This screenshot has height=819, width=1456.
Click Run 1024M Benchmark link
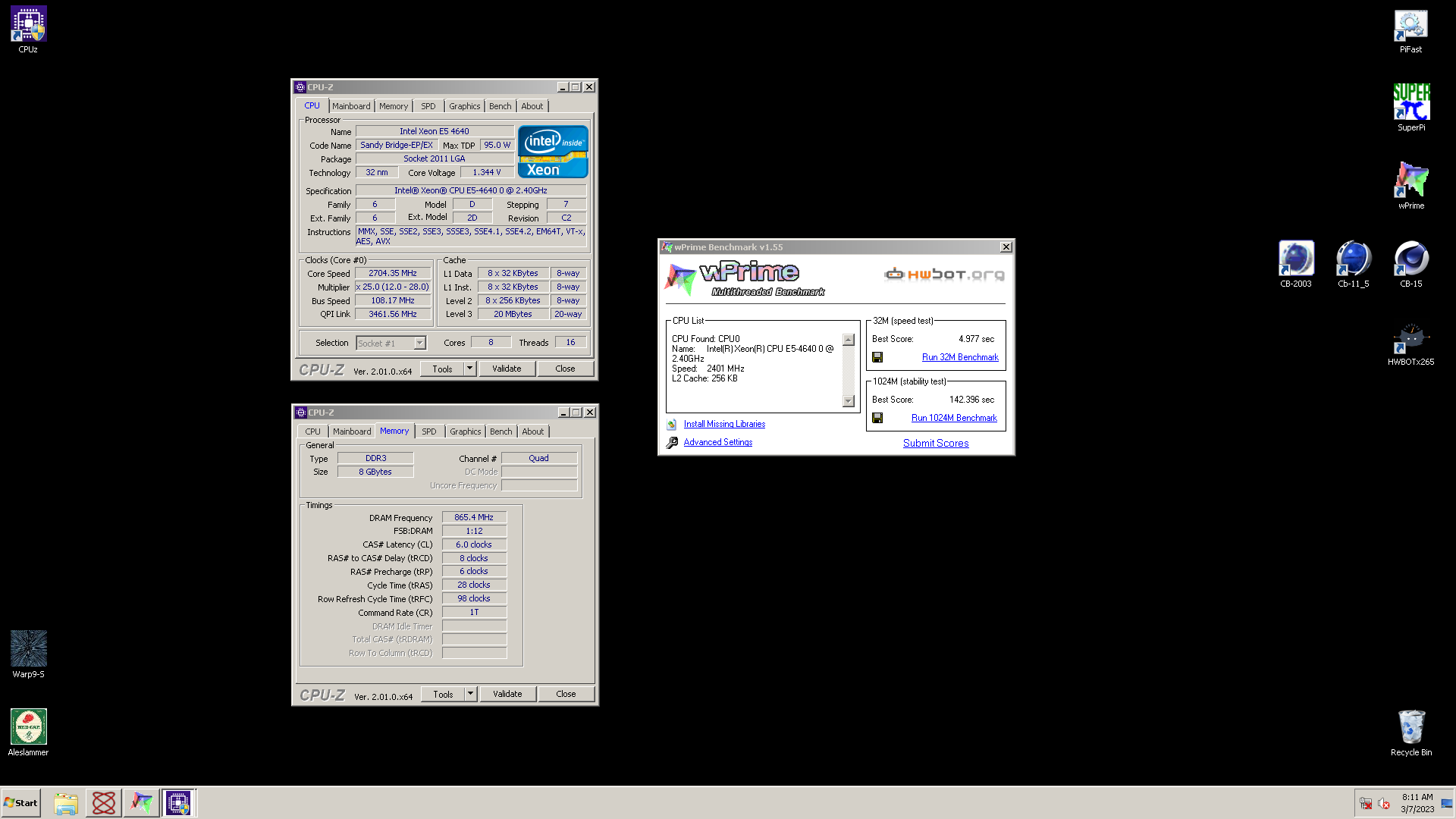[954, 418]
